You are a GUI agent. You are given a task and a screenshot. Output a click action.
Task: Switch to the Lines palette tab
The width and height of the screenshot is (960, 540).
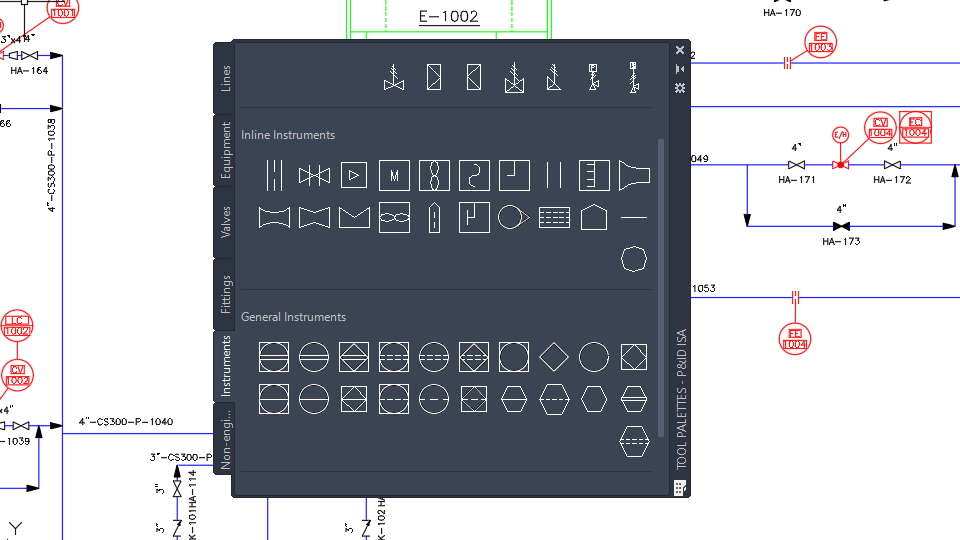point(225,78)
